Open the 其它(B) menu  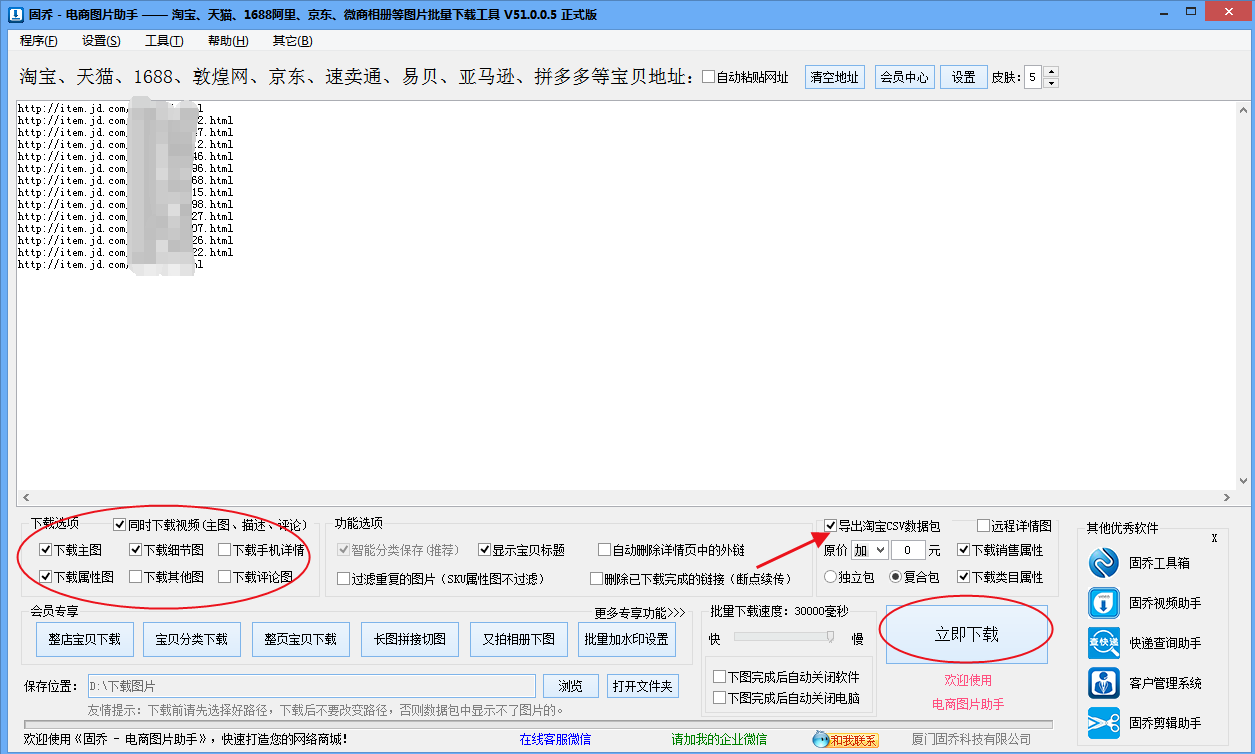click(292, 41)
